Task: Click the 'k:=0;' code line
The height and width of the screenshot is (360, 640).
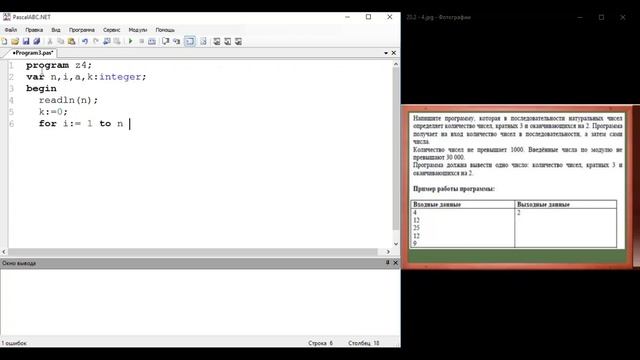Action: tap(53, 112)
